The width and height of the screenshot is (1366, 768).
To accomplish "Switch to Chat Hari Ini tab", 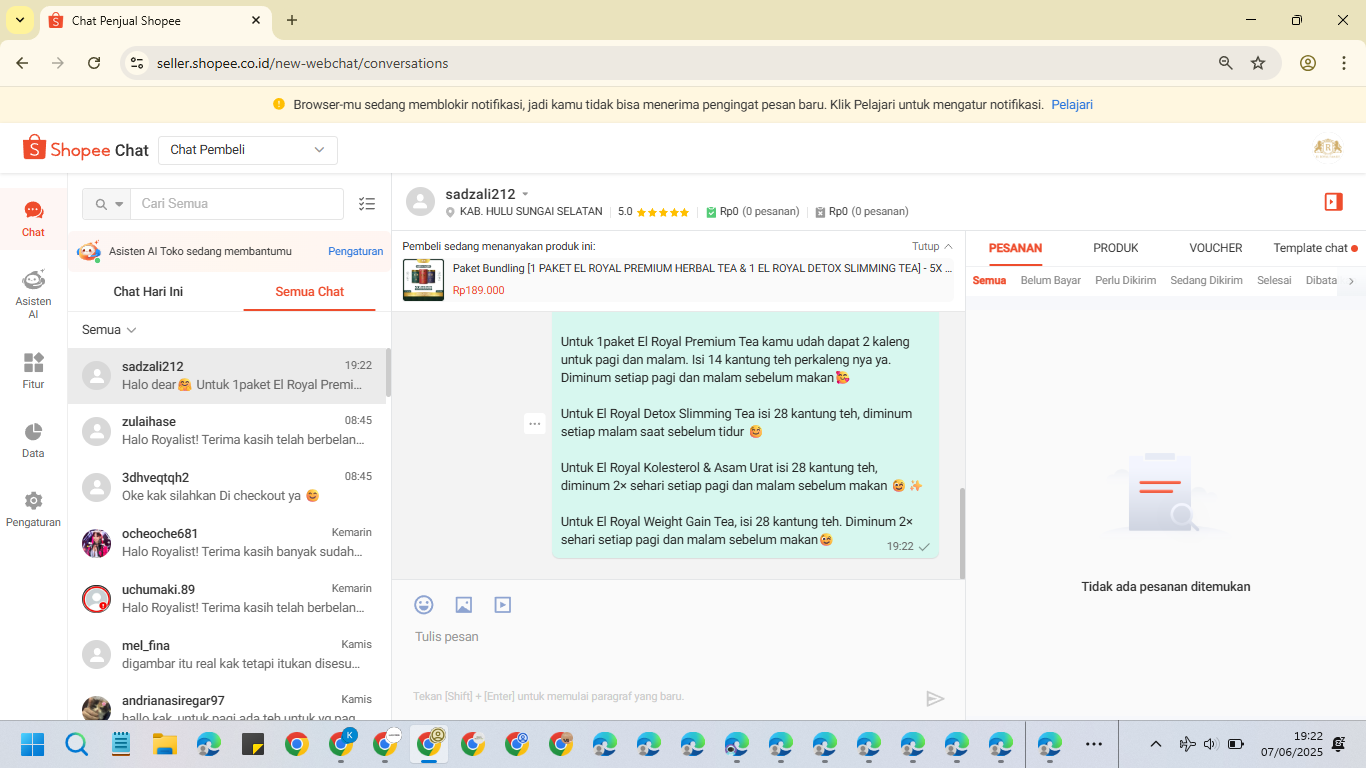I will (x=148, y=292).
